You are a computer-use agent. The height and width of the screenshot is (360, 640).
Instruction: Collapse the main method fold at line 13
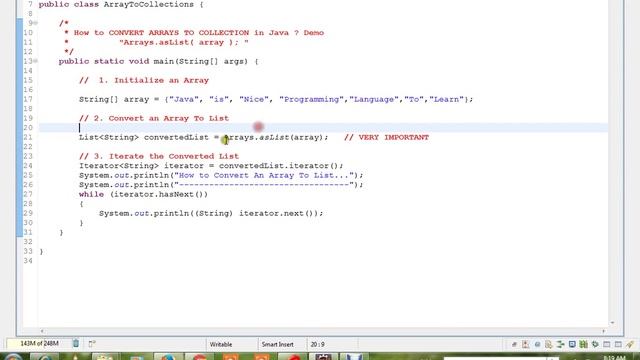coord(36,61)
